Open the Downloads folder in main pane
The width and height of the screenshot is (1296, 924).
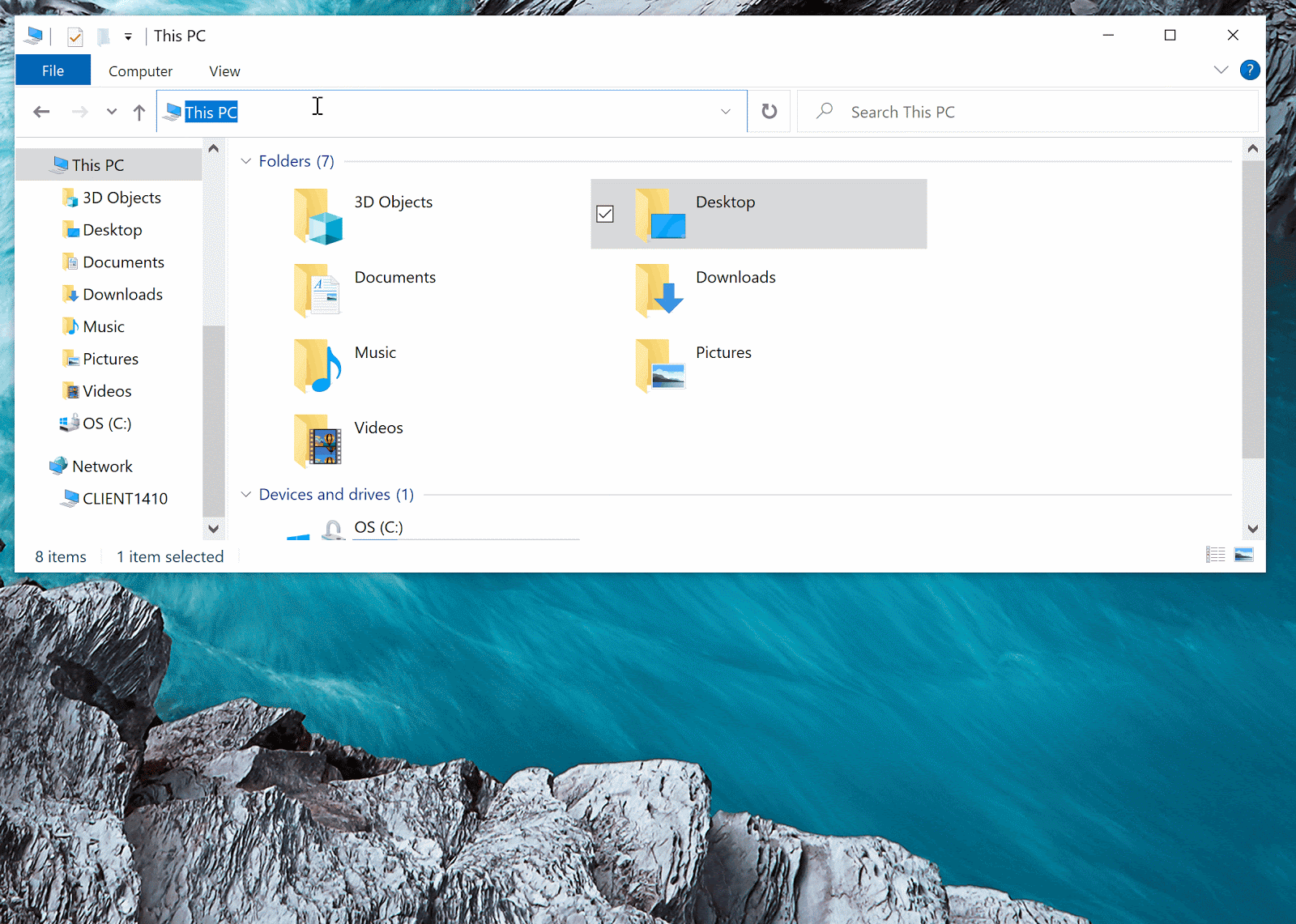tap(660, 291)
